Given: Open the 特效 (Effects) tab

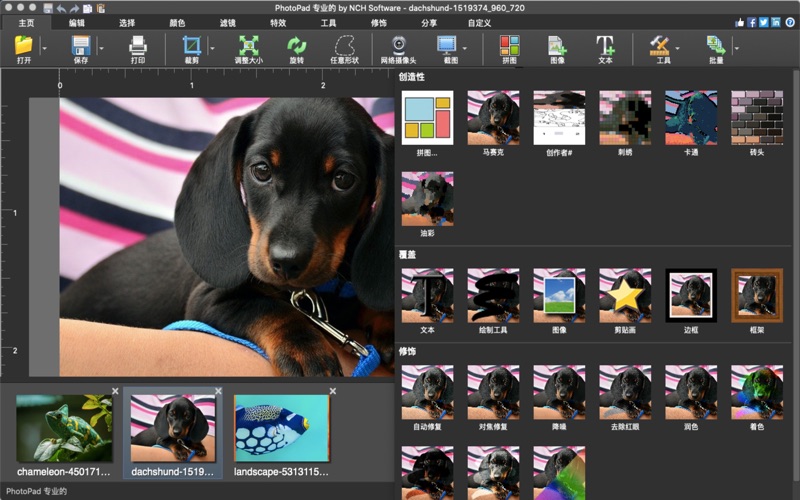Looking at the screenshot, I should coord(278,22).
